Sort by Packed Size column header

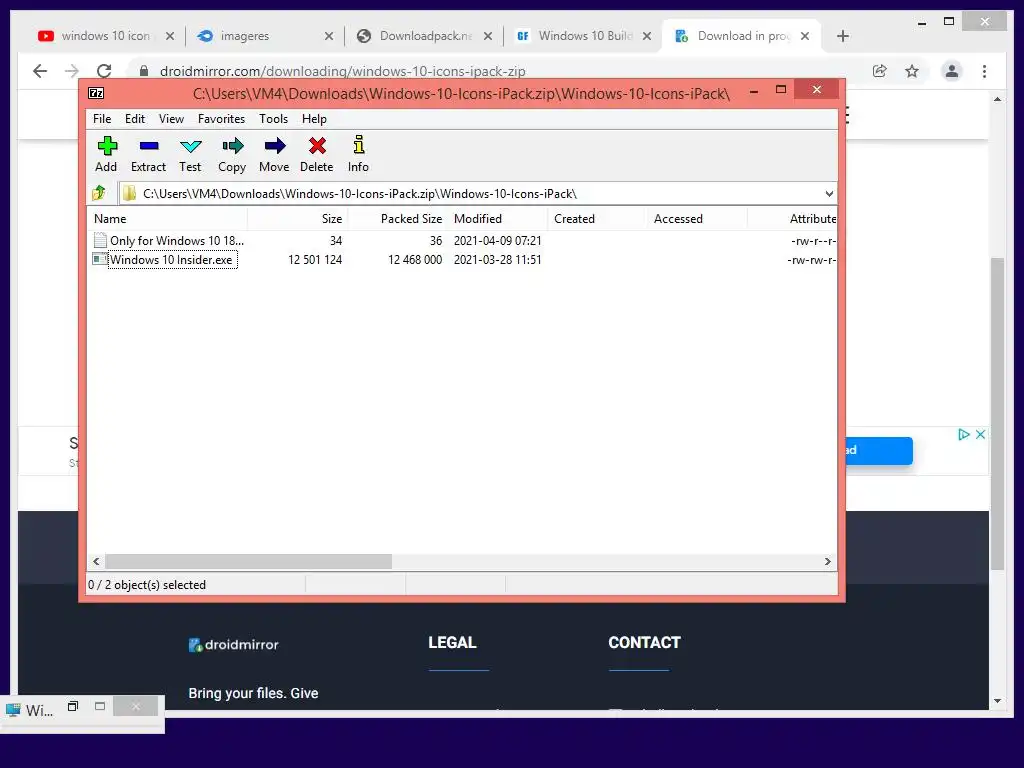pyautogui.click(x=397, y=219)
